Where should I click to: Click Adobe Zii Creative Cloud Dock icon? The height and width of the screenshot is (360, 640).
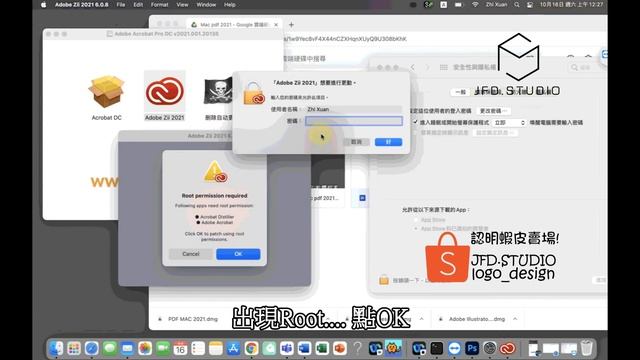coord(507,348)
